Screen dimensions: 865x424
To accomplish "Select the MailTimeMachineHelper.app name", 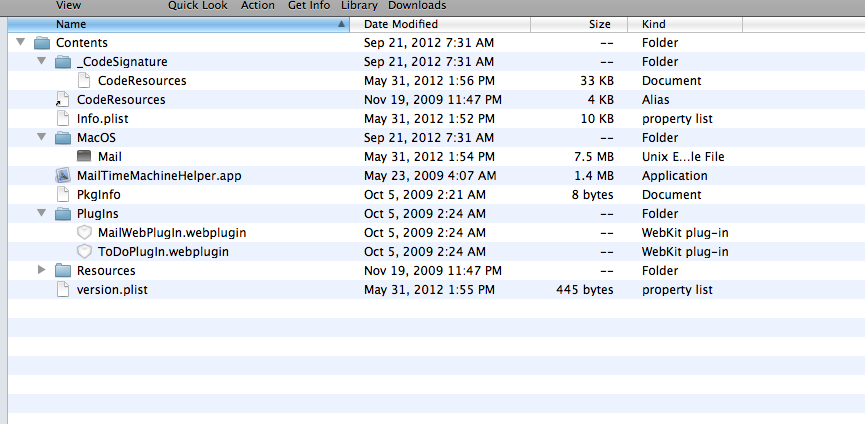I will click(x=159, y=176).
